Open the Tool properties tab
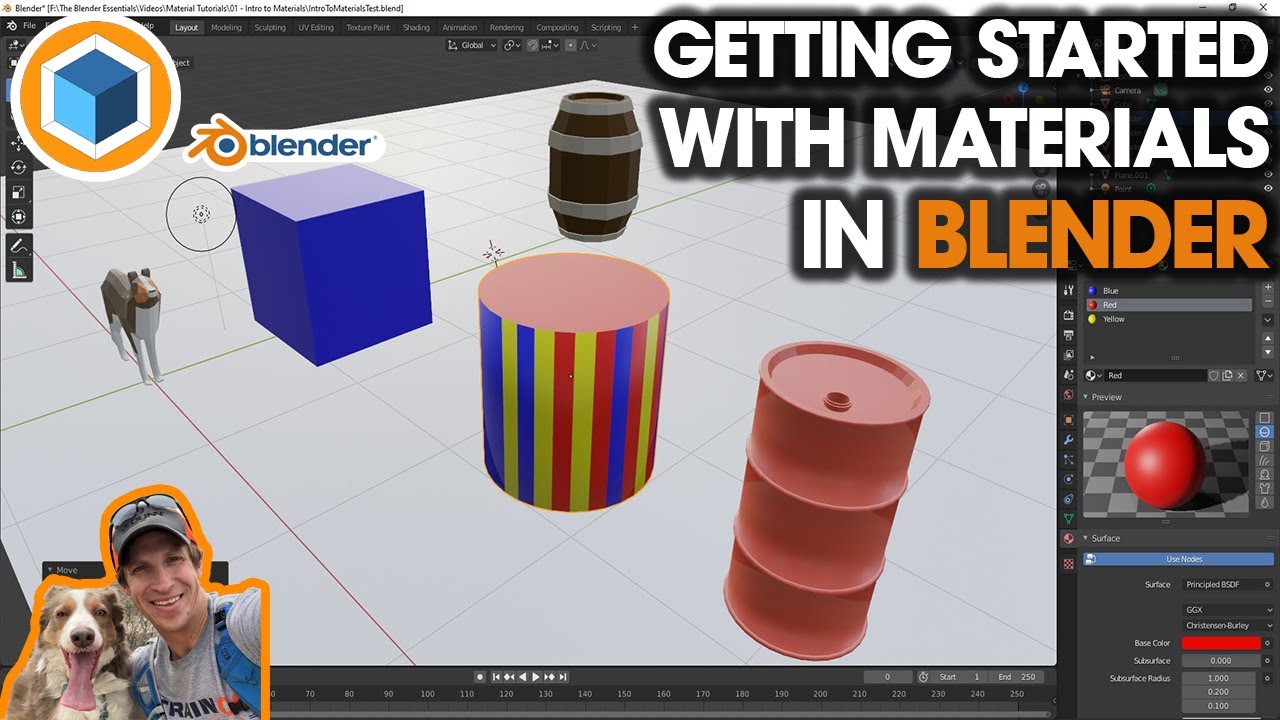The width and height of the screenshot is (1280, 720). [1068, 288]
